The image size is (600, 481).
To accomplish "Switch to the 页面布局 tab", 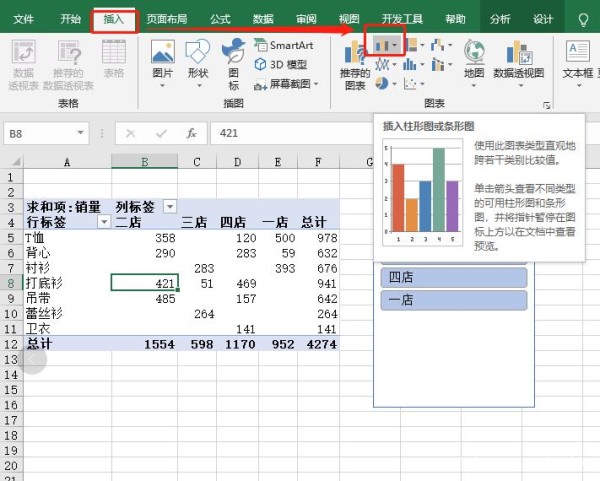I will click(x=167, y=19).
